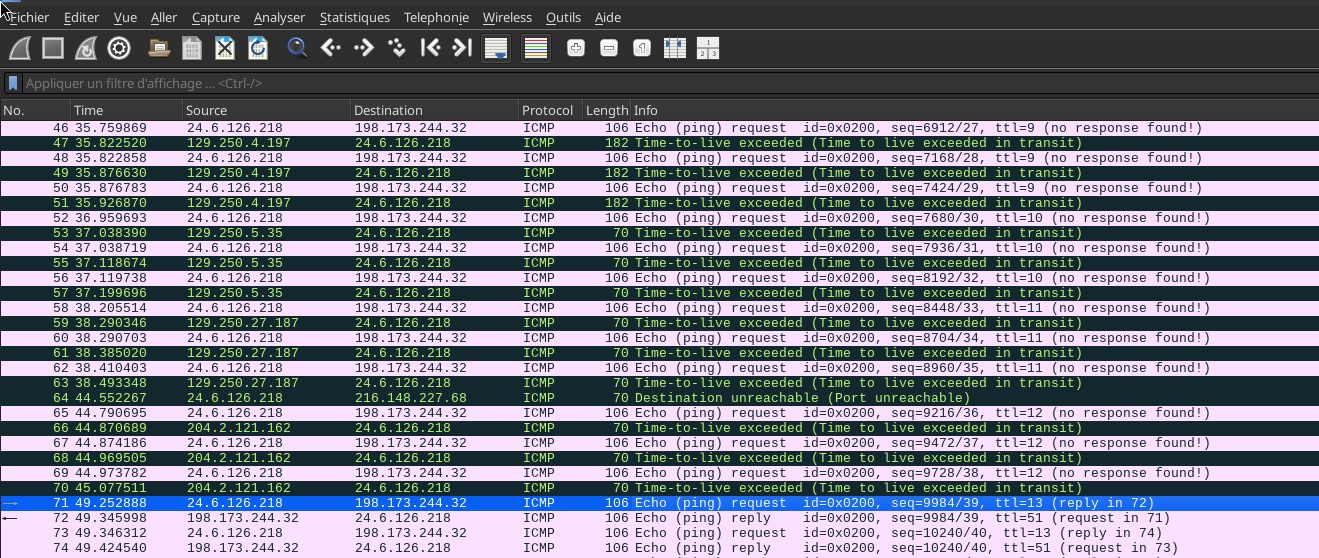Click destination 216.148.227.68 cell
The height and width of the screenshot is (558, 1319).
click(x=411, y=398)
